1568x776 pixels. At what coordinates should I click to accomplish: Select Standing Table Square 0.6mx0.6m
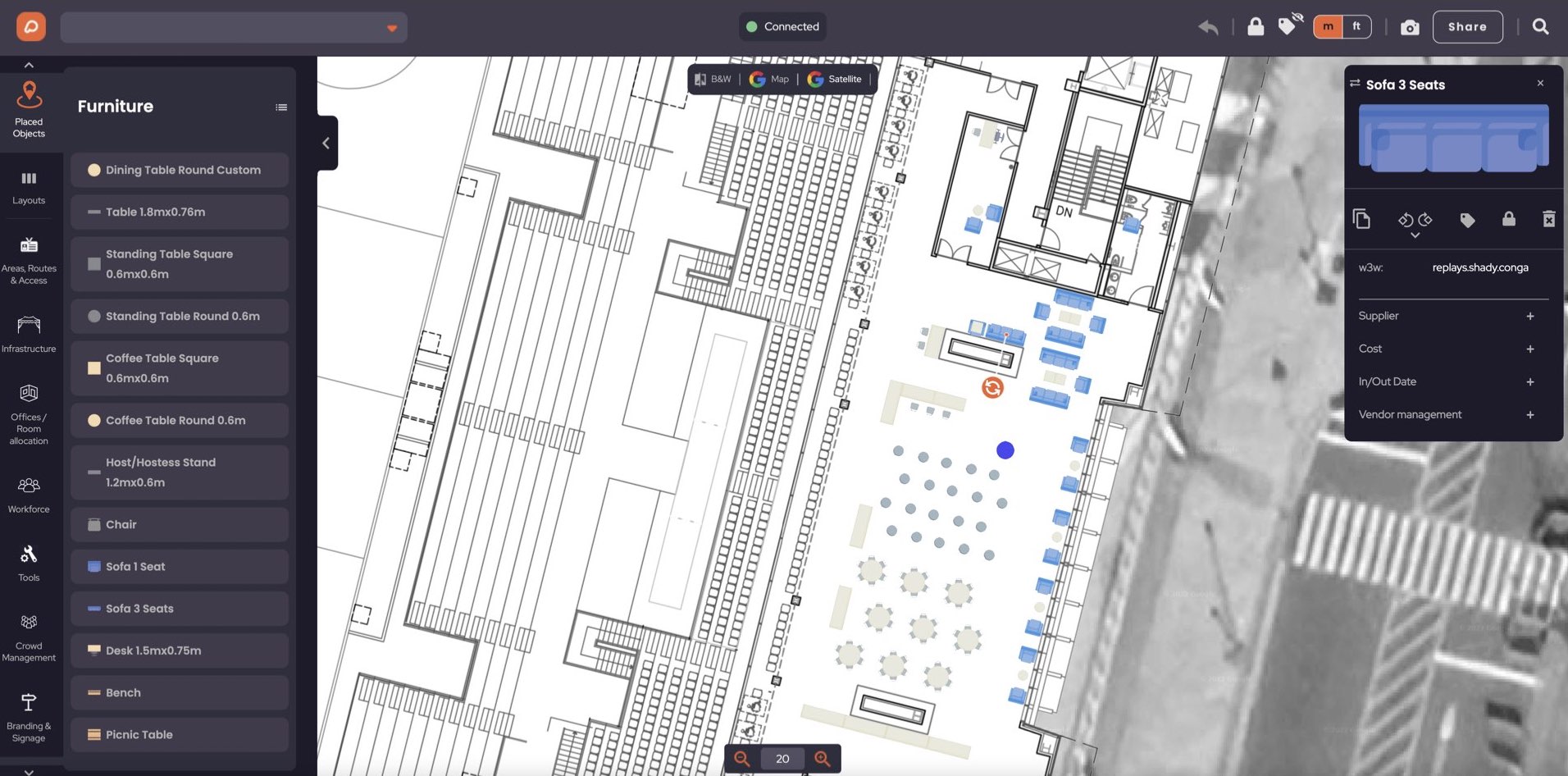pos(180,264)
